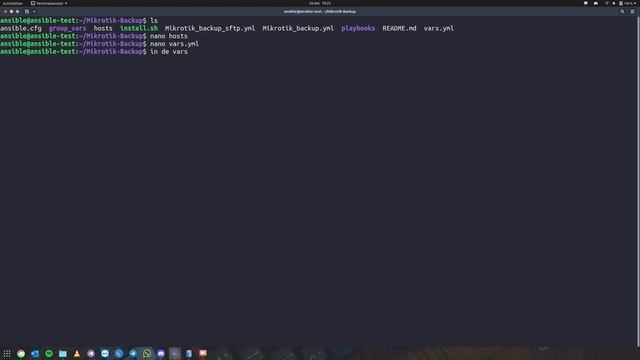The image size is (640, 360).
Task: Click the vars.yml file name in ls output
Action: tap(439, 29)
